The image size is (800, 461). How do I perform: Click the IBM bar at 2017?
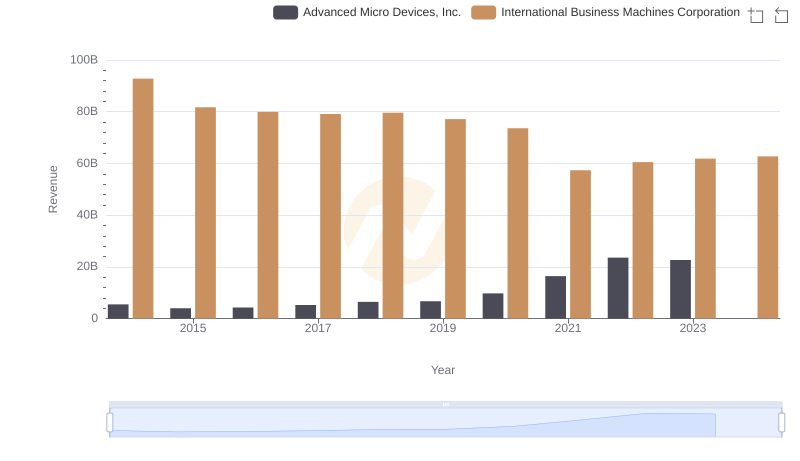[331, 216]
